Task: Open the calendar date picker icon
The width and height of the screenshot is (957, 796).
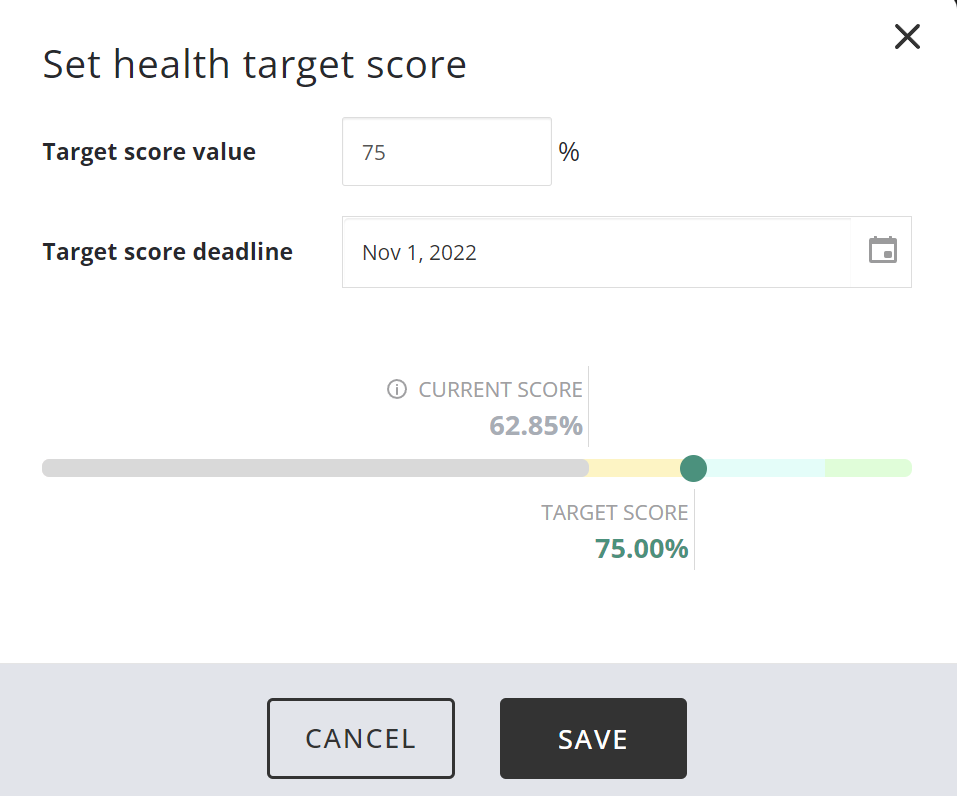Action: coord(882,251)
